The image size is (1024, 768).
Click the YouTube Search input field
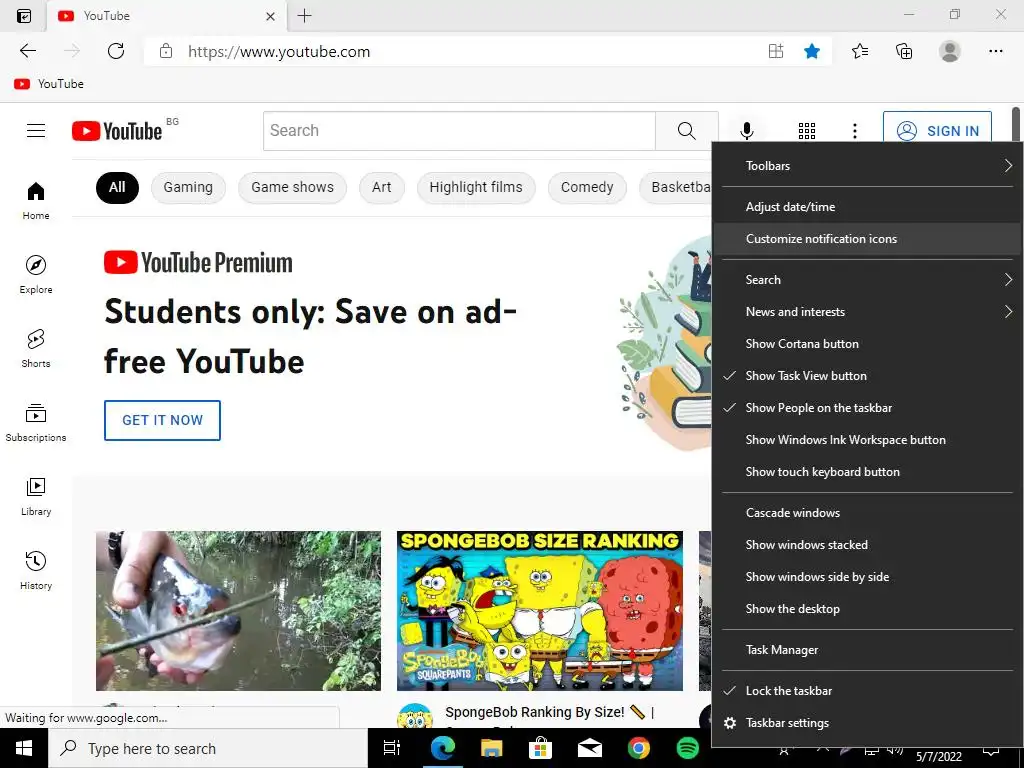pos(459,131)
